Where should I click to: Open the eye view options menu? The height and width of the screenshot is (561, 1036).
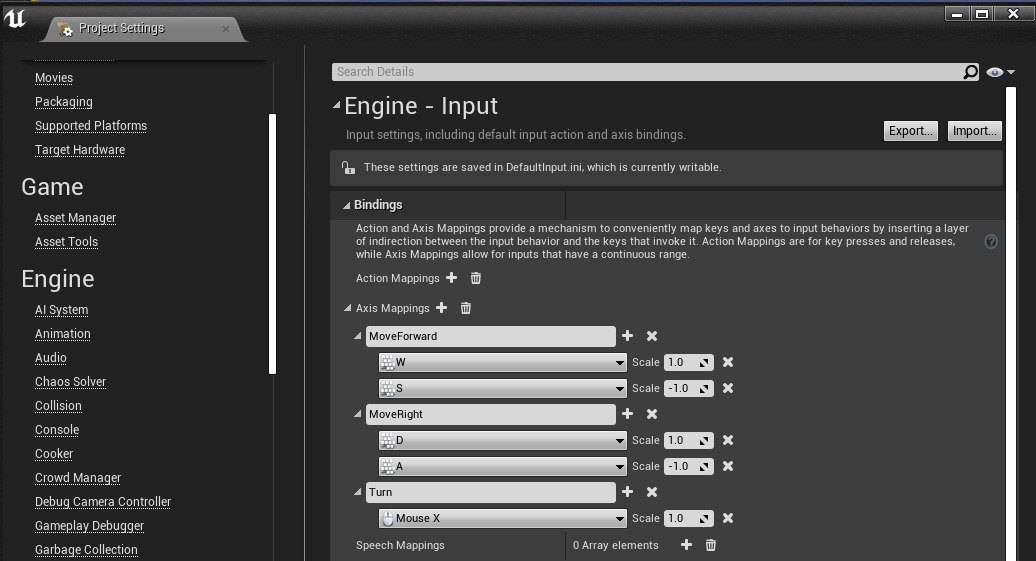[1000, 72]
